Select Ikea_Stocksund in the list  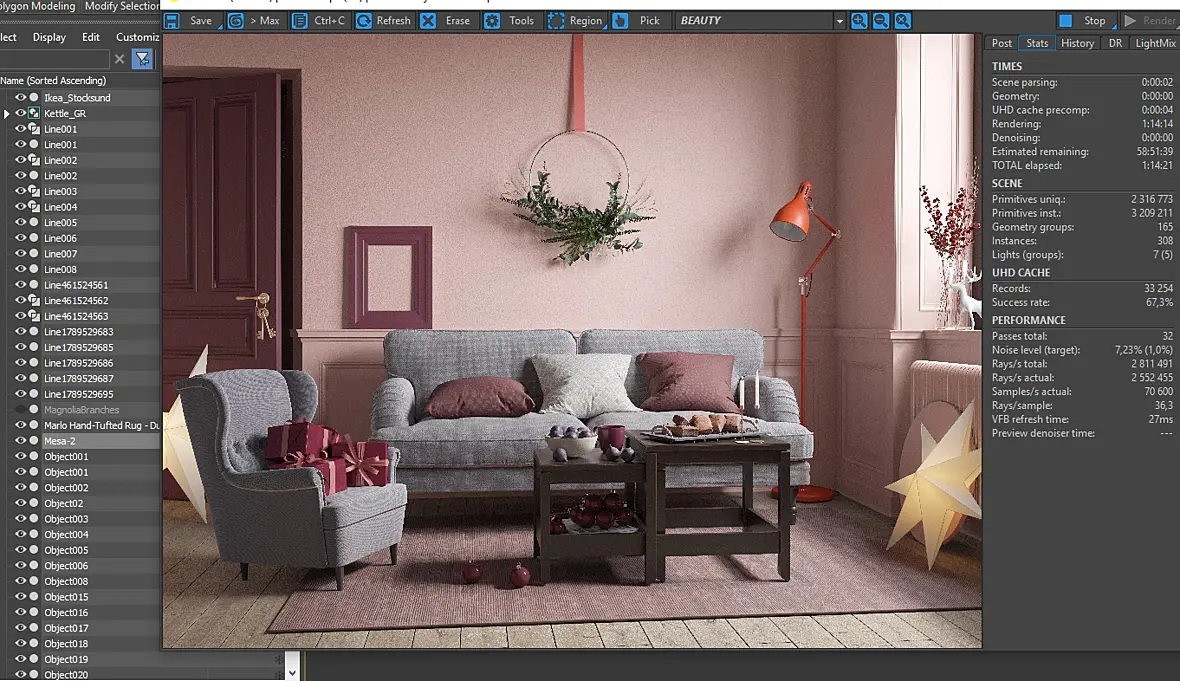pos(77,98)
